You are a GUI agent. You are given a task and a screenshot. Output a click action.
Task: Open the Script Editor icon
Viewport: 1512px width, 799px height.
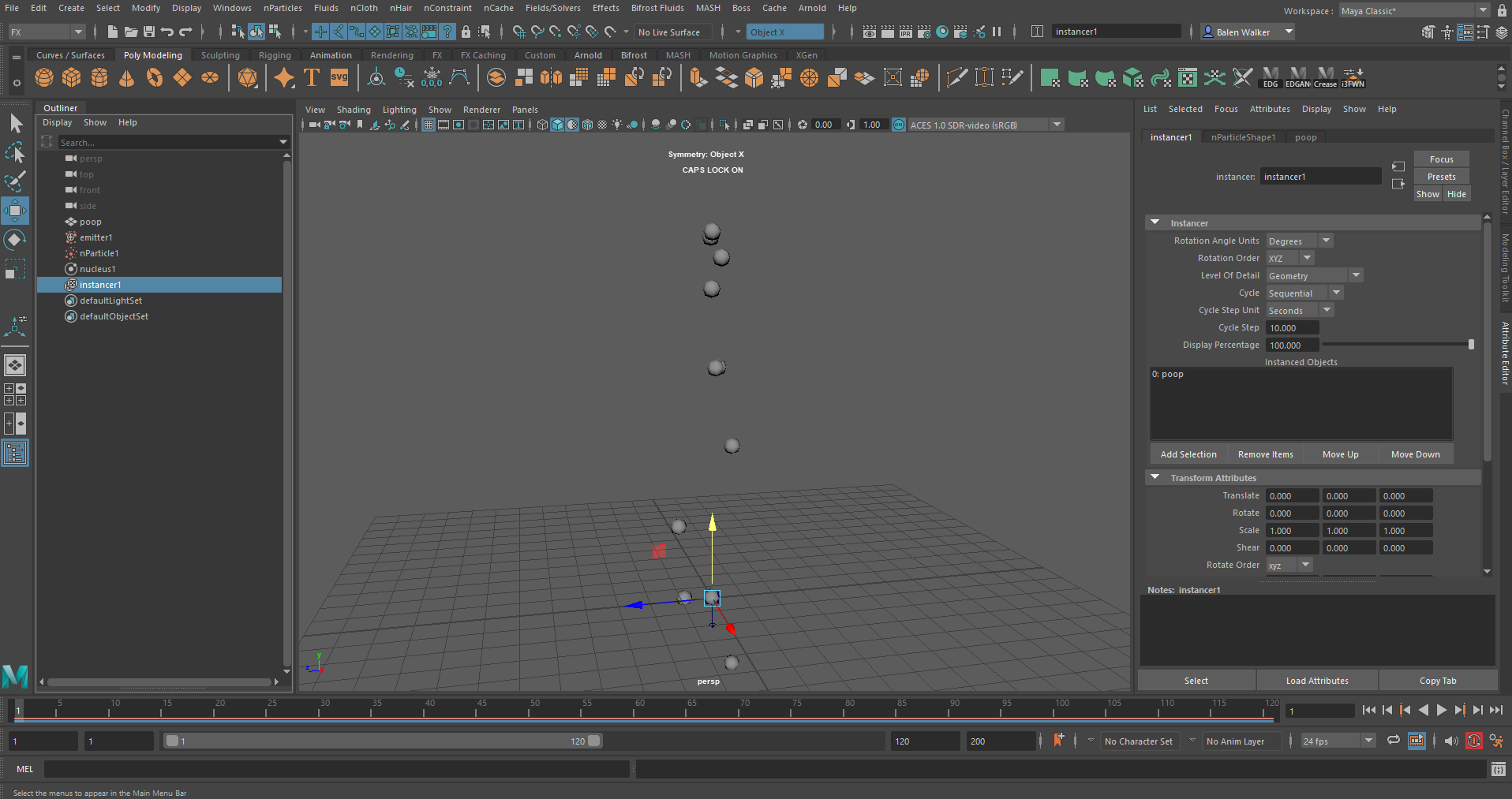pos(1498,769)
